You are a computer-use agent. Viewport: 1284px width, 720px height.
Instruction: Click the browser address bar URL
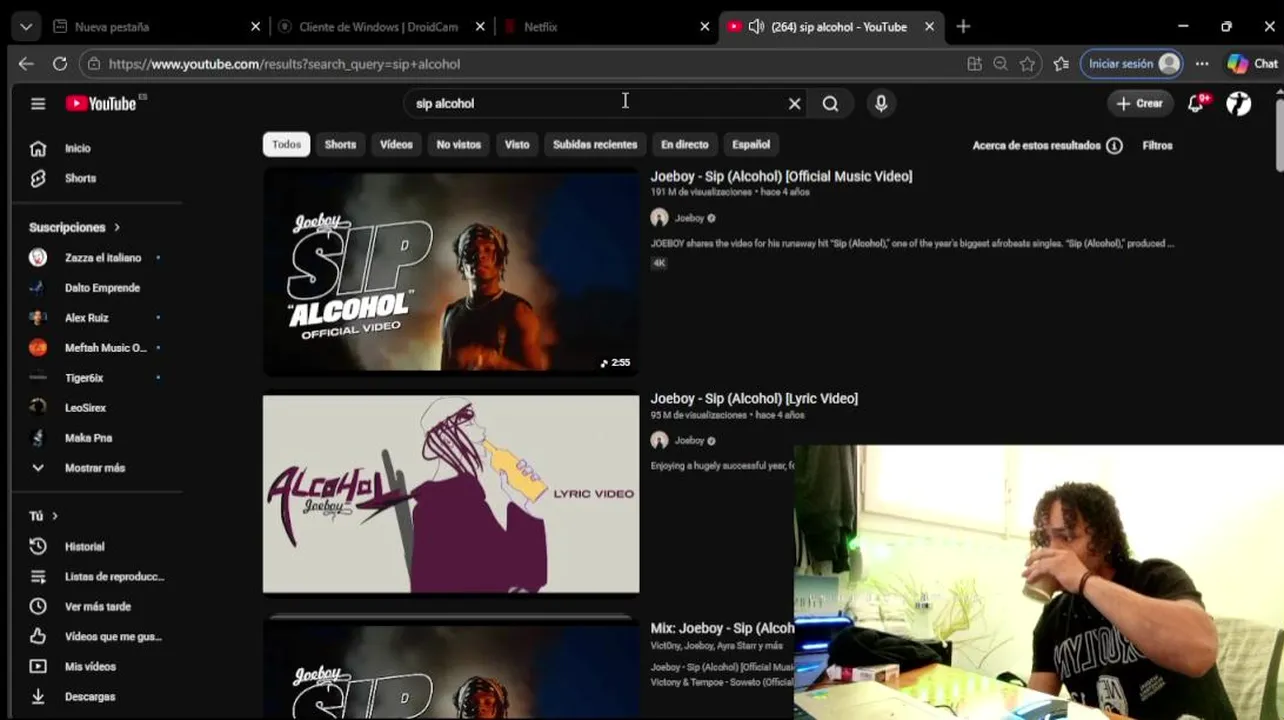[x=284, y=63]
